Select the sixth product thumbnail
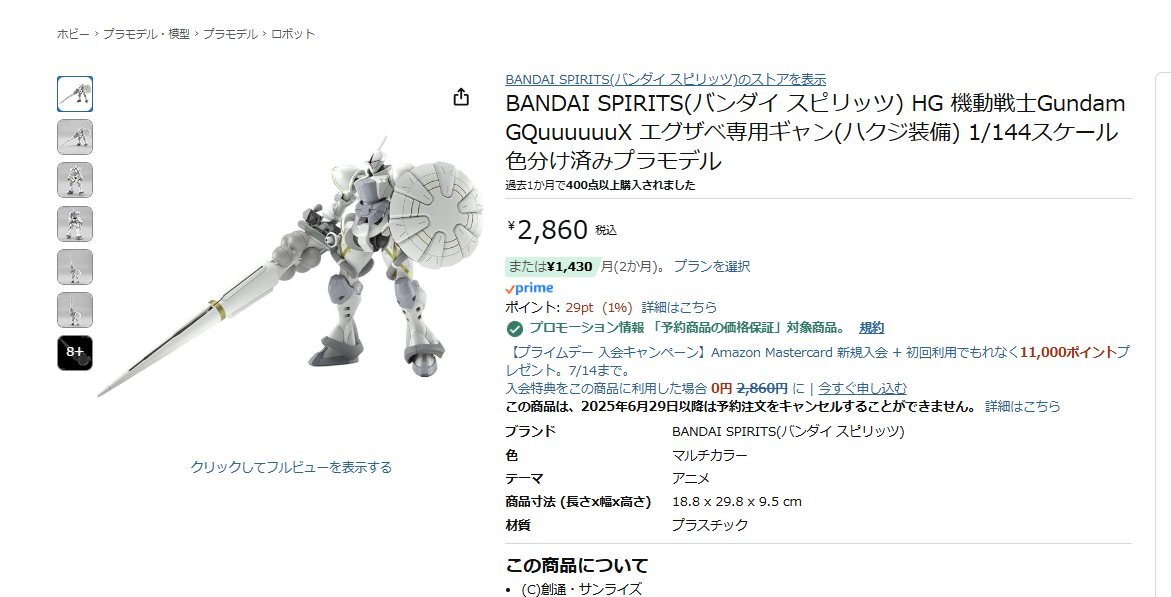 [x=75, y=309]
